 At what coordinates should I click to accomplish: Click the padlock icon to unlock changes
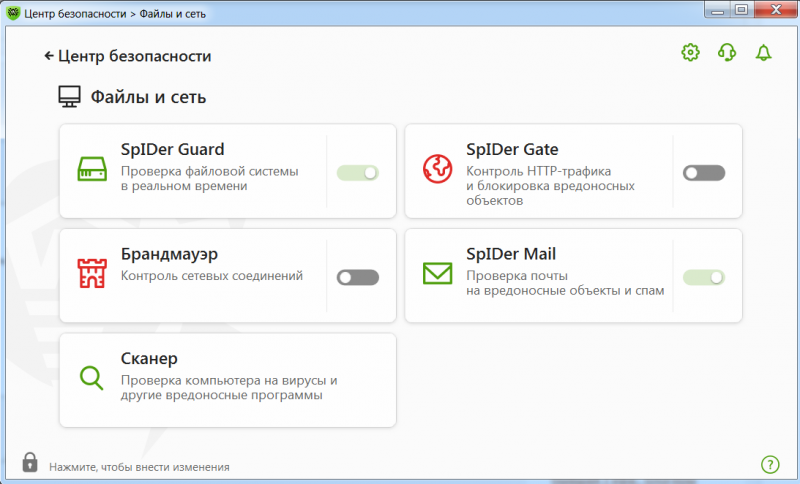[x=30, y=463]
